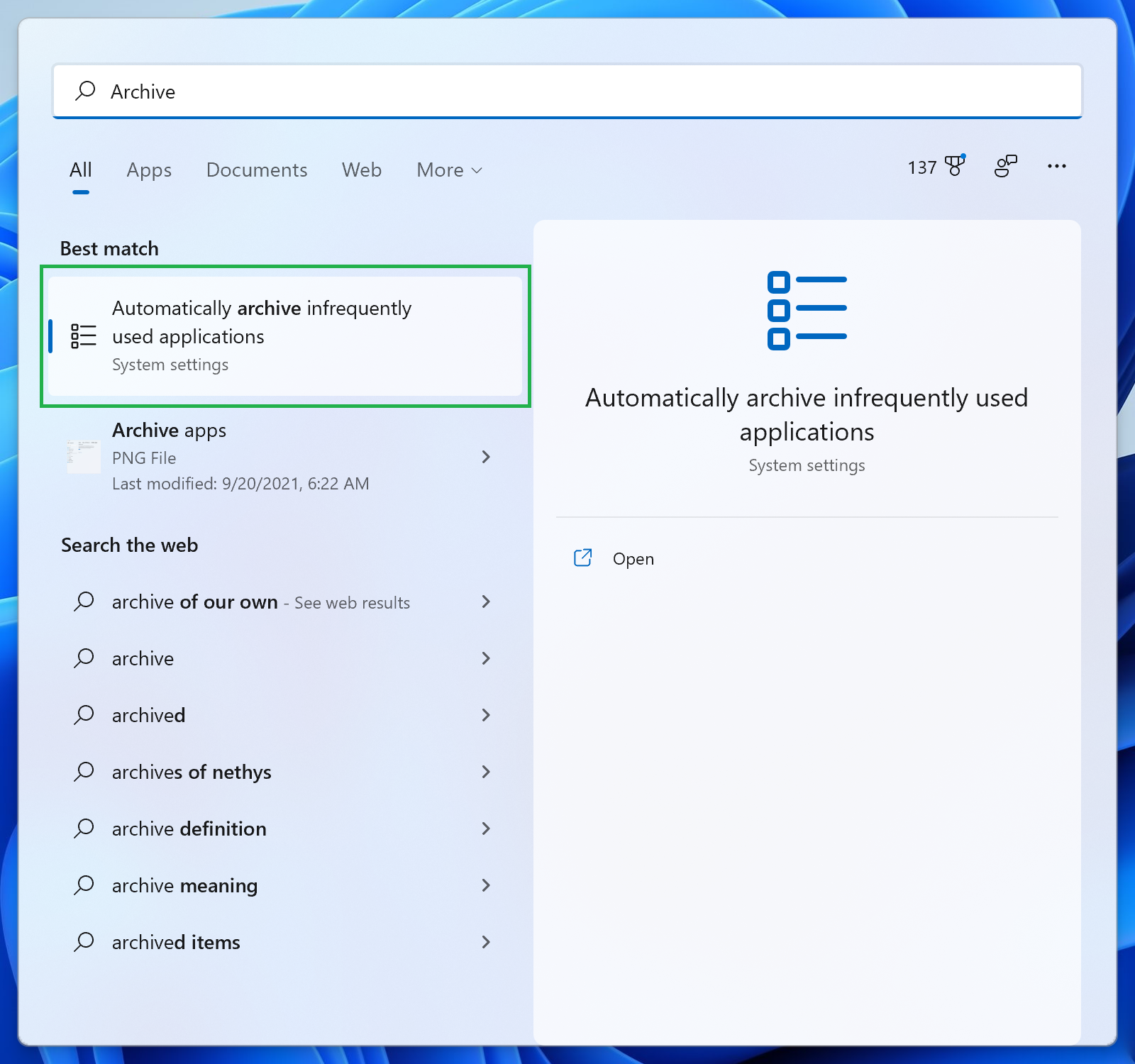The height and width of the screenshot is (1064, 1135).
Task: Switch to the Web filter tab
Action: point(362,170)
